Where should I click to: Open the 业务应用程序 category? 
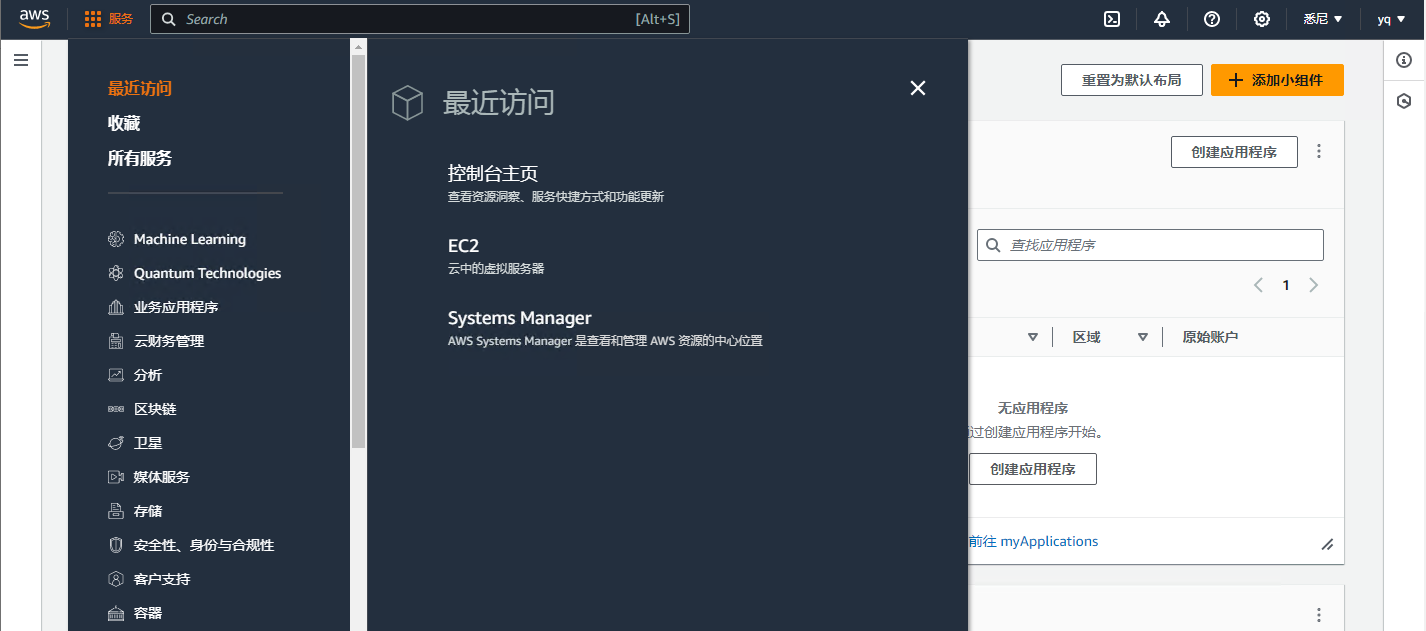pos(176,307)
